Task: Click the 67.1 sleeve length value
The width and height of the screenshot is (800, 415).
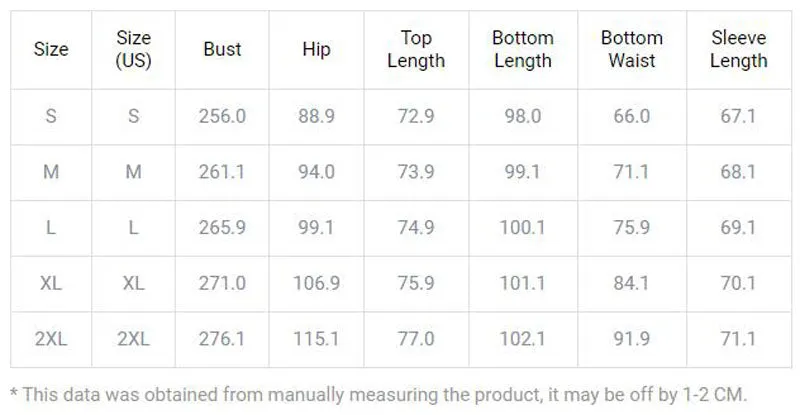Action: pos(738,116)
